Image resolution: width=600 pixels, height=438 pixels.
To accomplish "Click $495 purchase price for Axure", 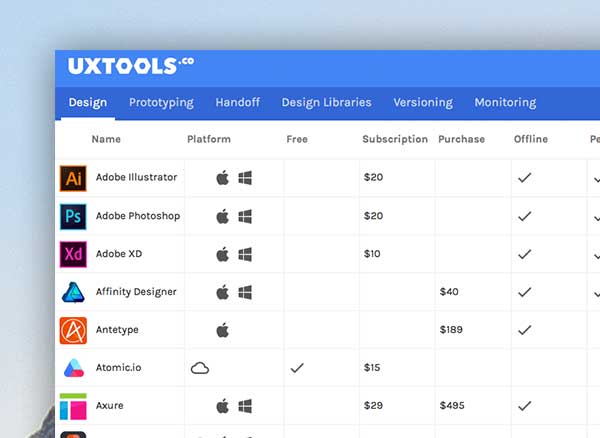I will click(x=452, y=405).
